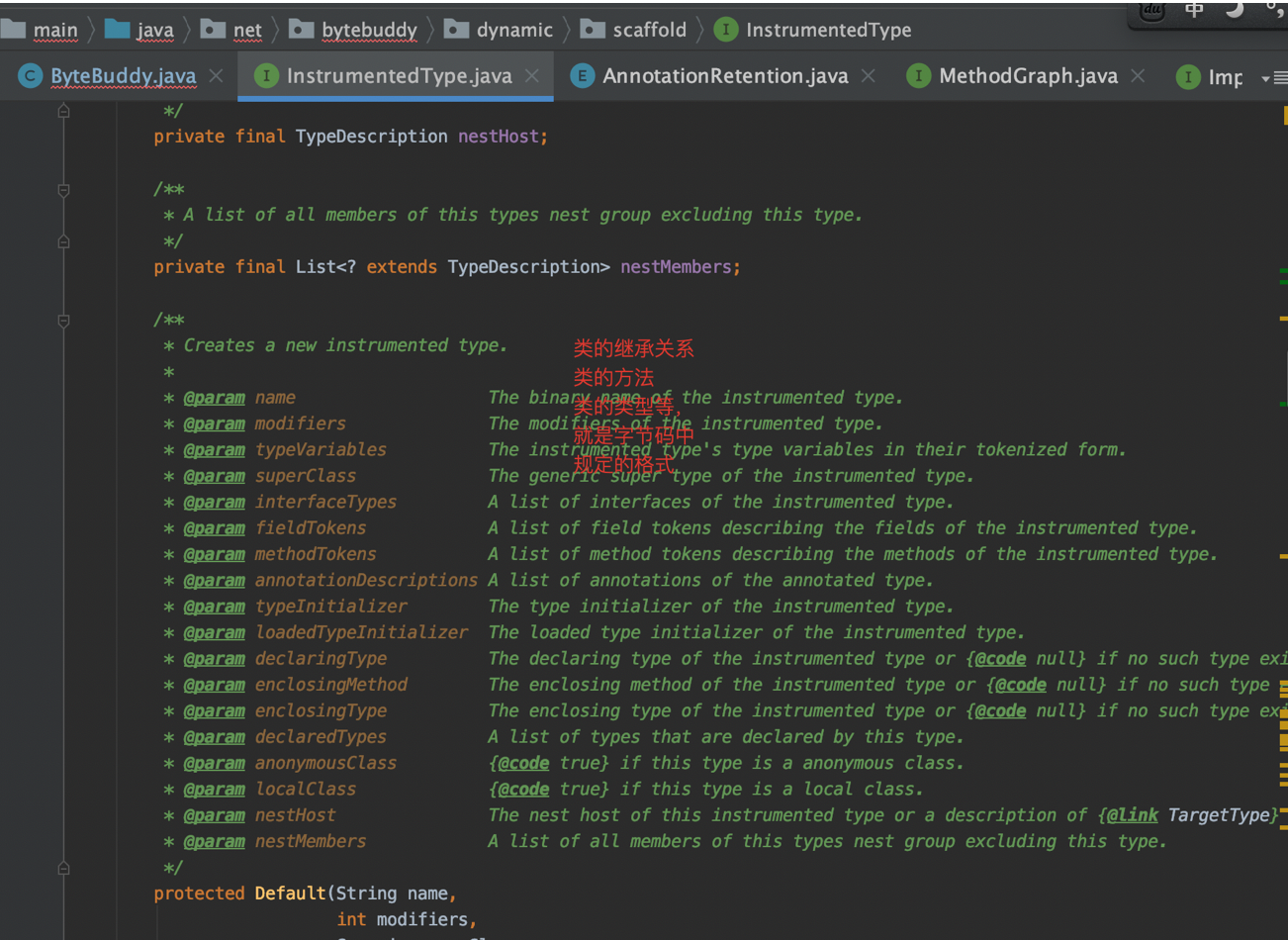Click the annotationDescriptions parameter name in Javadoc

(366, 580)
